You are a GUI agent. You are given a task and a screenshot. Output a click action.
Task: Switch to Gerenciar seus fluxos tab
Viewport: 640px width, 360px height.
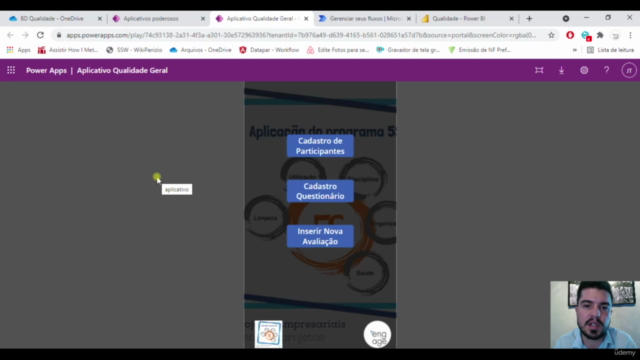click(364, 18)
